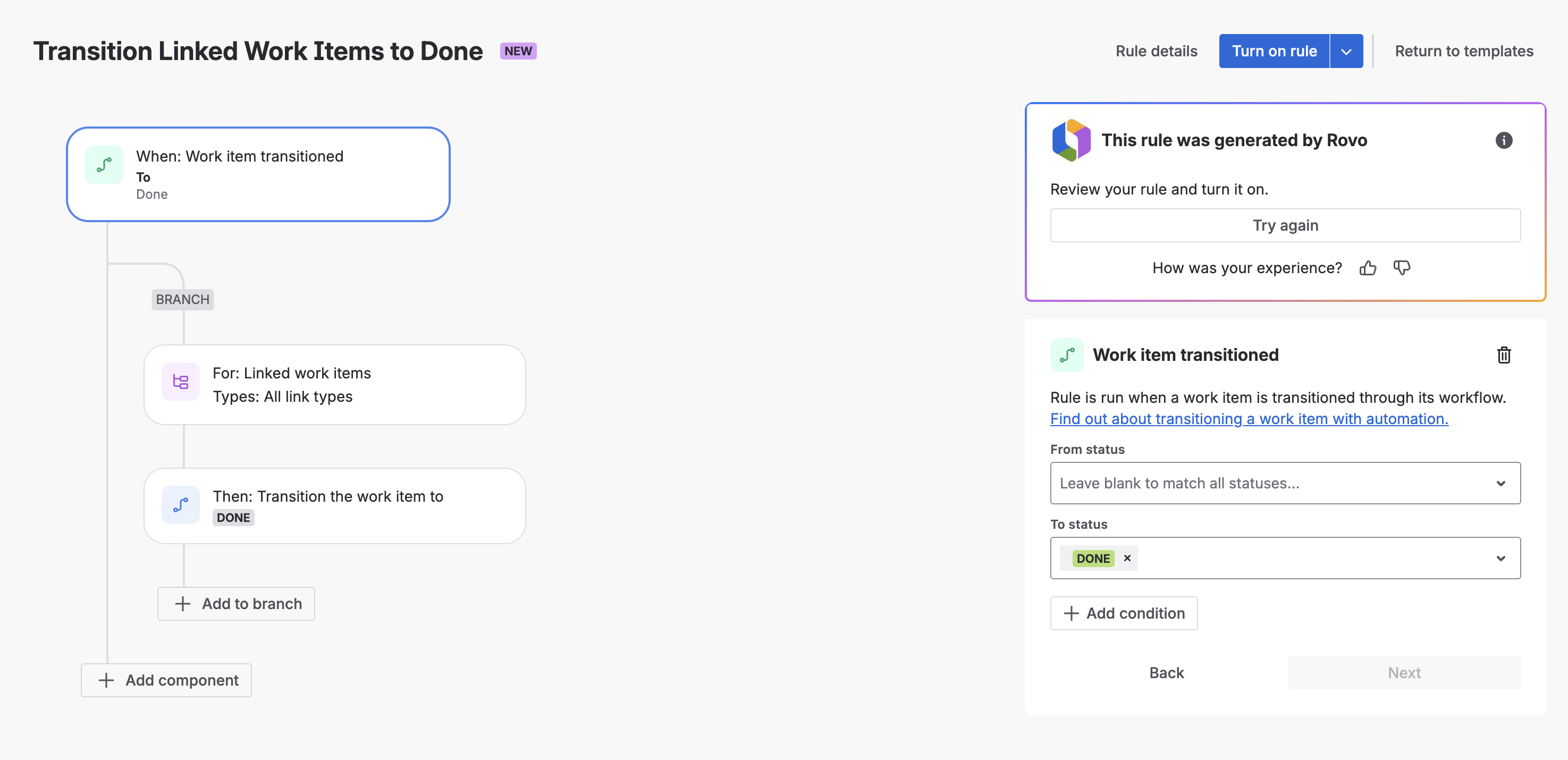Give thumbs down on Rovo experience

tap(1402, 268)
